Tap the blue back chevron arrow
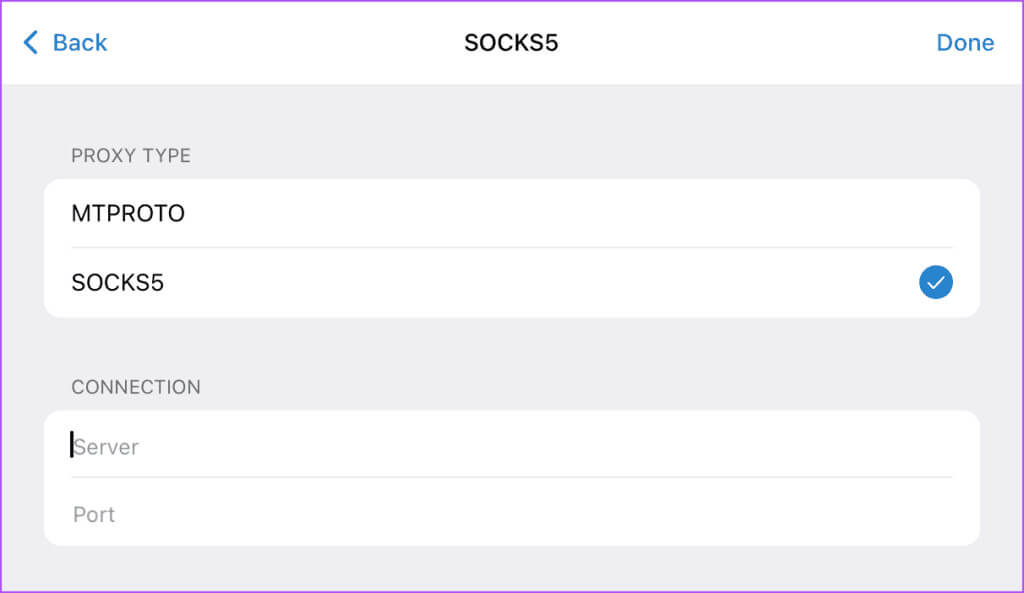This screenshot has width=1024, height=593. click(x=31, y=42)
